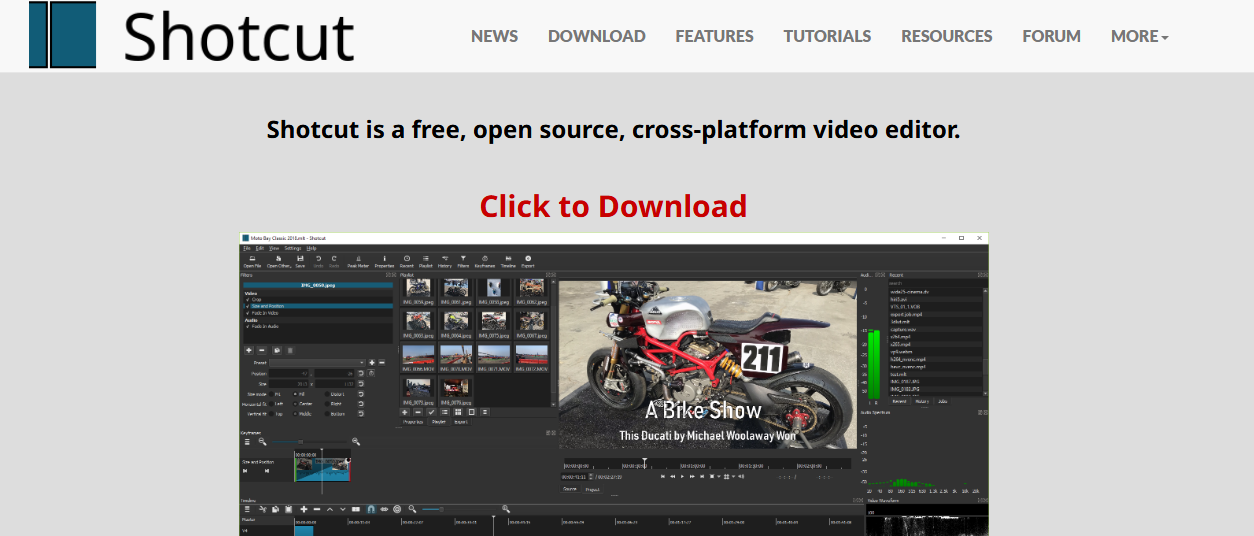The image size is (1254, 536).
Task: Click the search field in the Recent panel
Action: coord(937,283)
